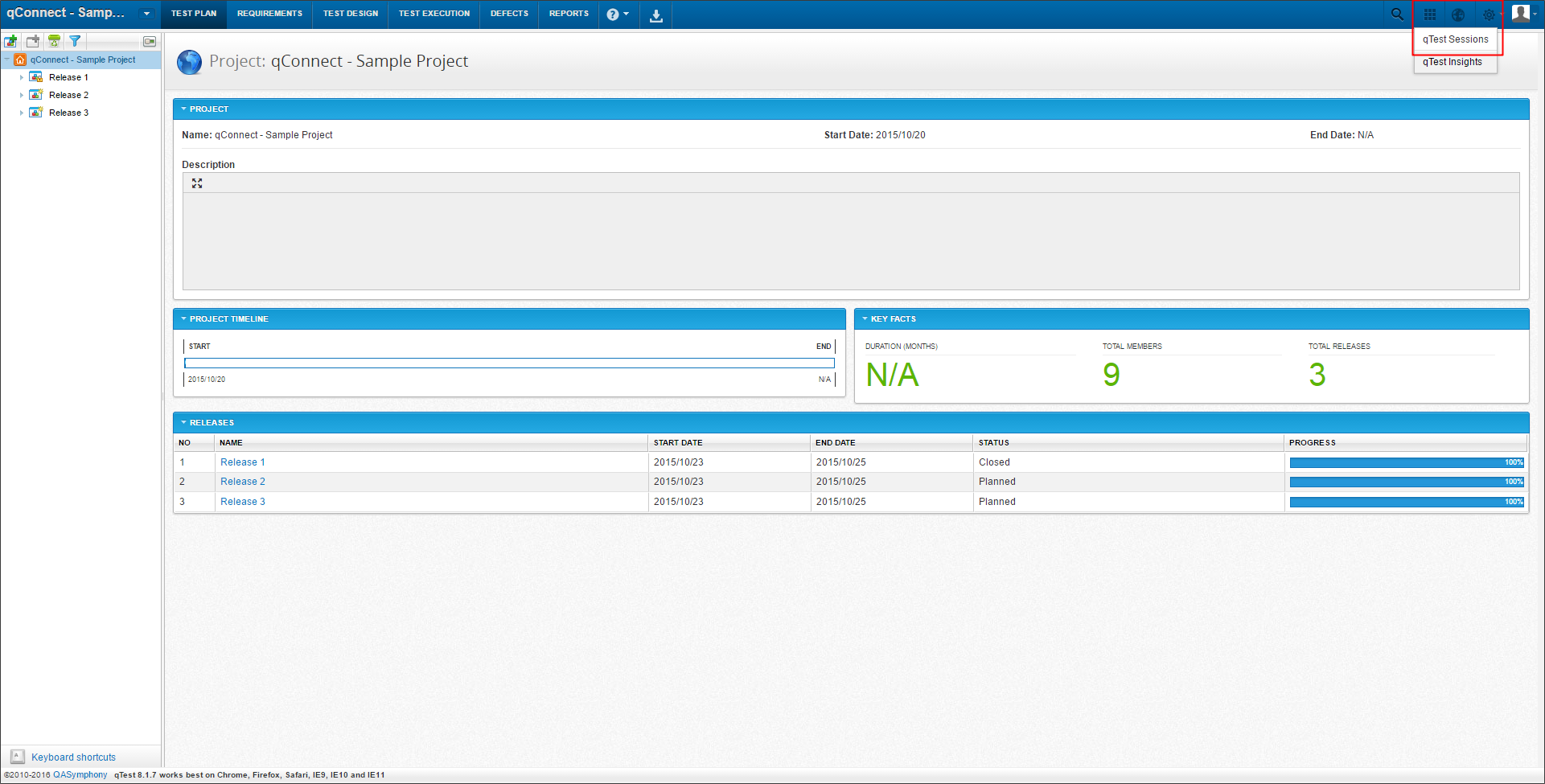The height and width of the screenshot is (784, 1545).
Task: Click the orange home project icon
Action: tap(20, 60)
